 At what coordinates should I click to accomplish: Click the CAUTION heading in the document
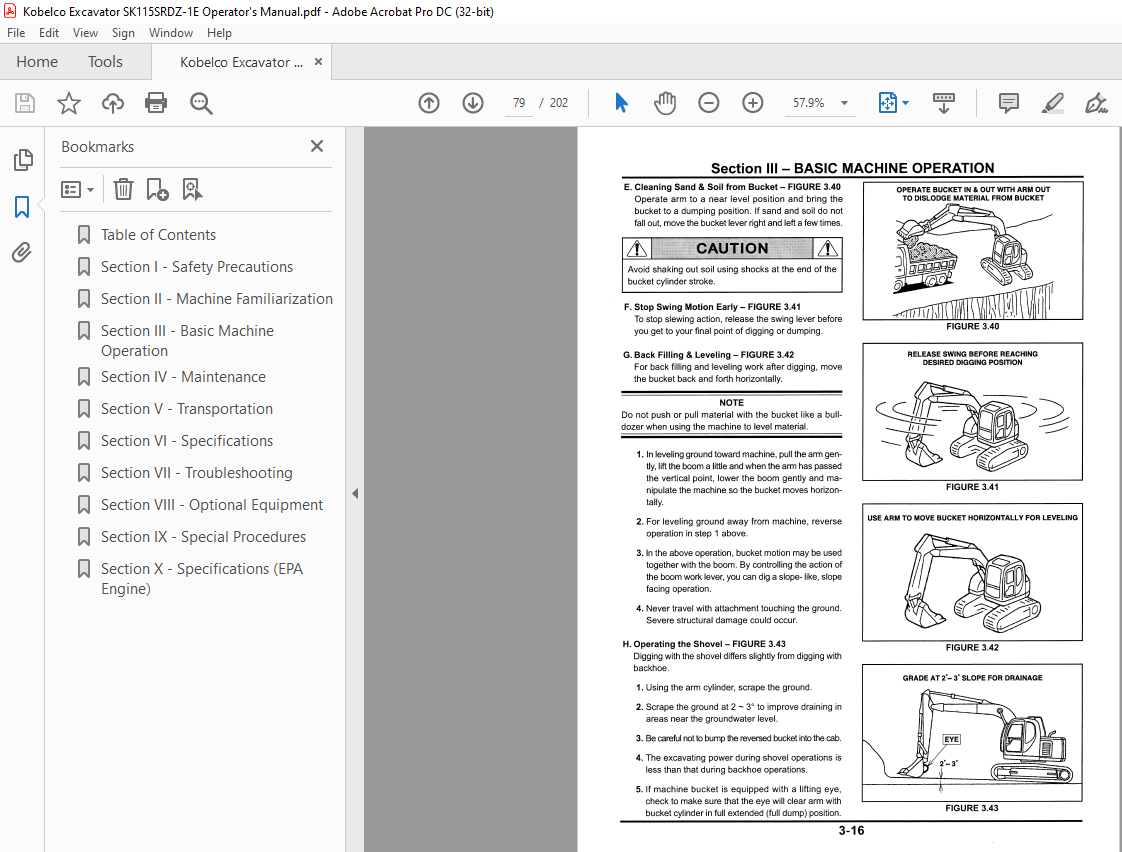point(732,248)
